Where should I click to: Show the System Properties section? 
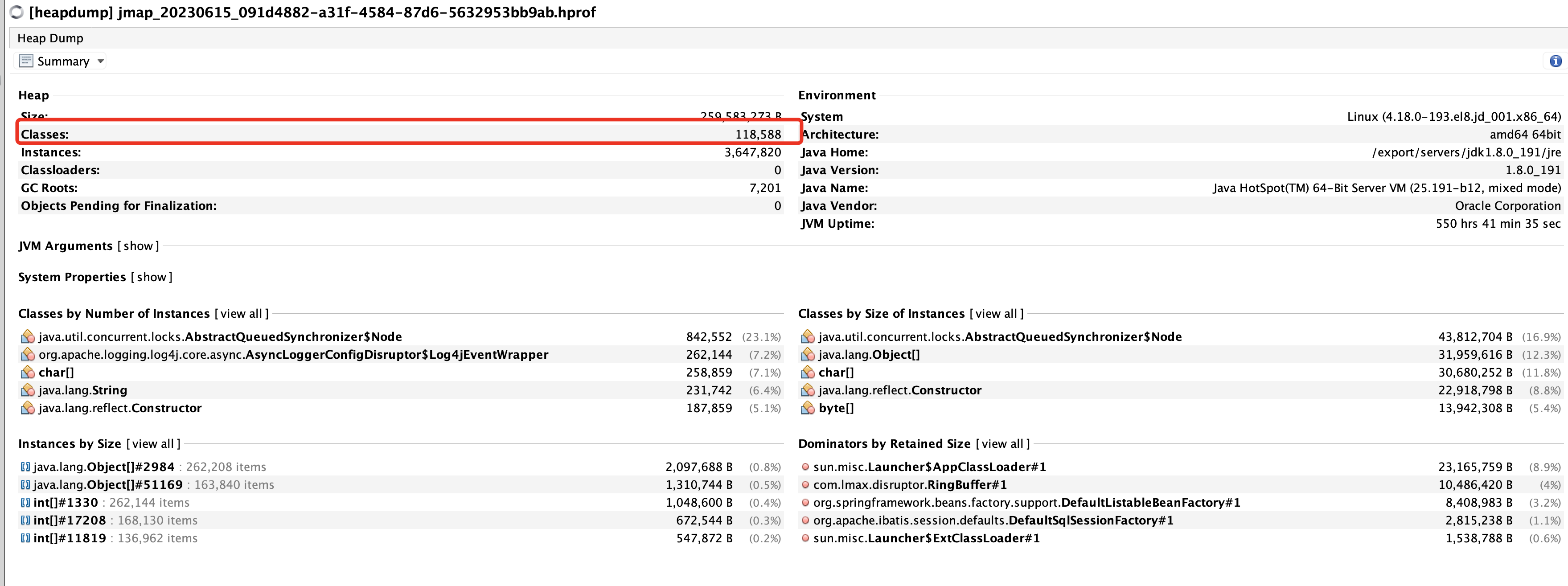point(152,277)
